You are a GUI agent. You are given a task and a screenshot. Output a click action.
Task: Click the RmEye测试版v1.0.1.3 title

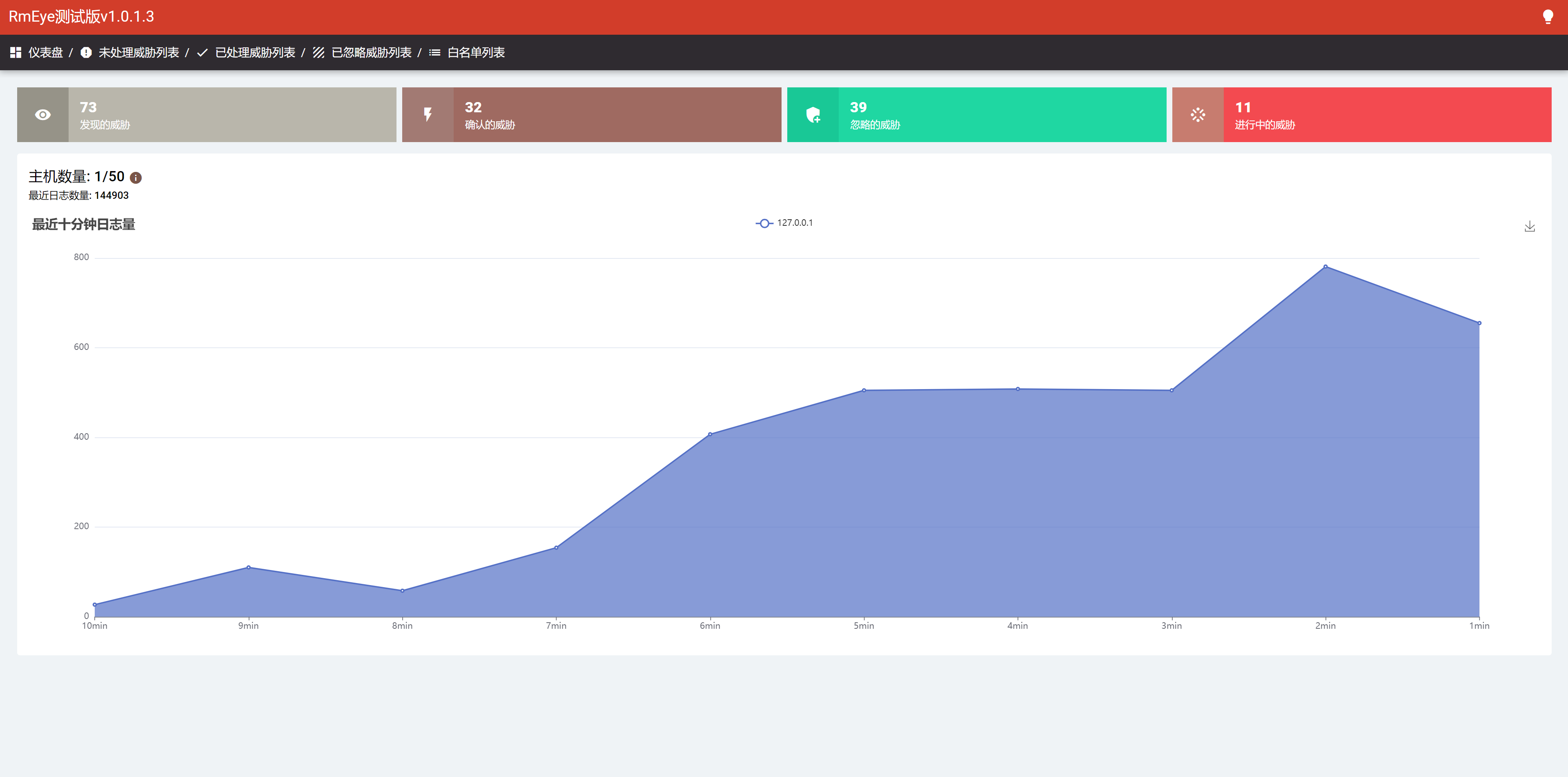(81, 16)
